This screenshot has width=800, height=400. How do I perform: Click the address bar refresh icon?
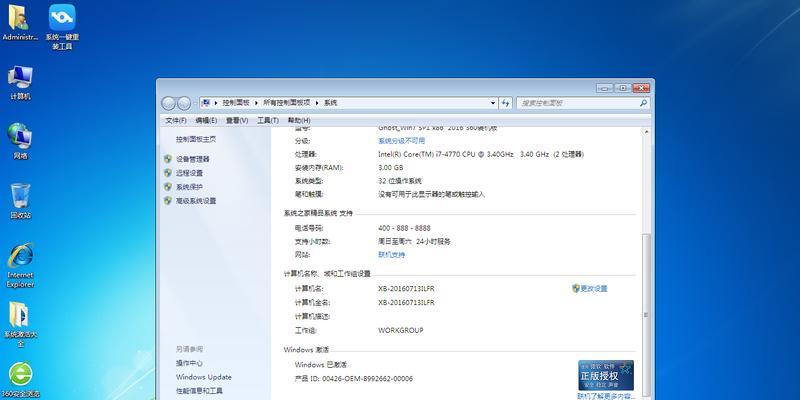(506, 103)
